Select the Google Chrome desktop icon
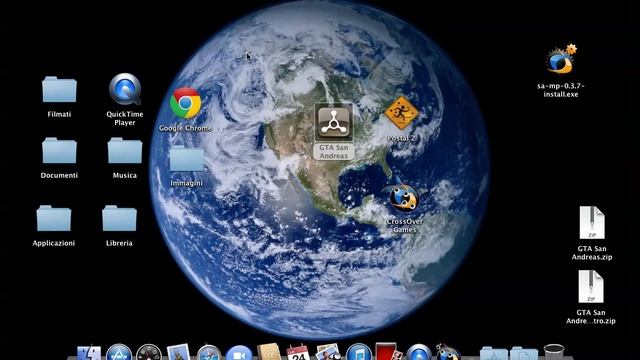Image resolution: width=640 pixels, height=360 pixels. point(185,103)
